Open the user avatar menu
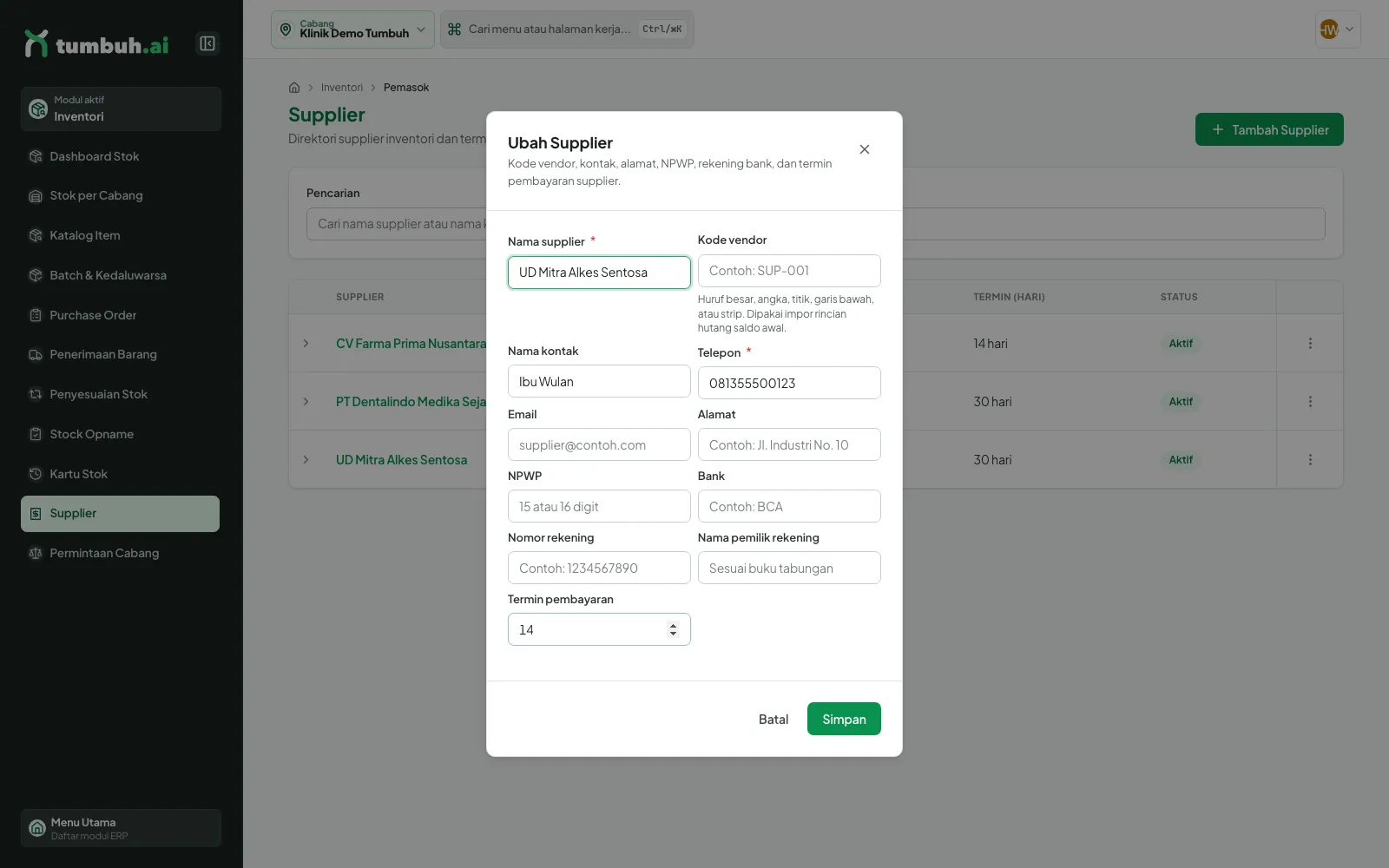 [x=1338, y=30]
